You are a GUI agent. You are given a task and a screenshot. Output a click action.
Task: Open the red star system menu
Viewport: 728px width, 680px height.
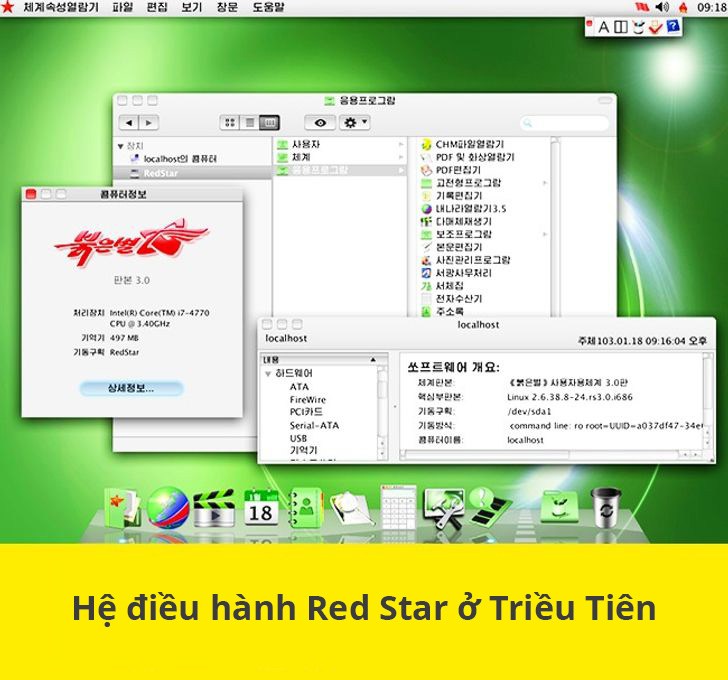pyautogui.click(x=7, y=6)
